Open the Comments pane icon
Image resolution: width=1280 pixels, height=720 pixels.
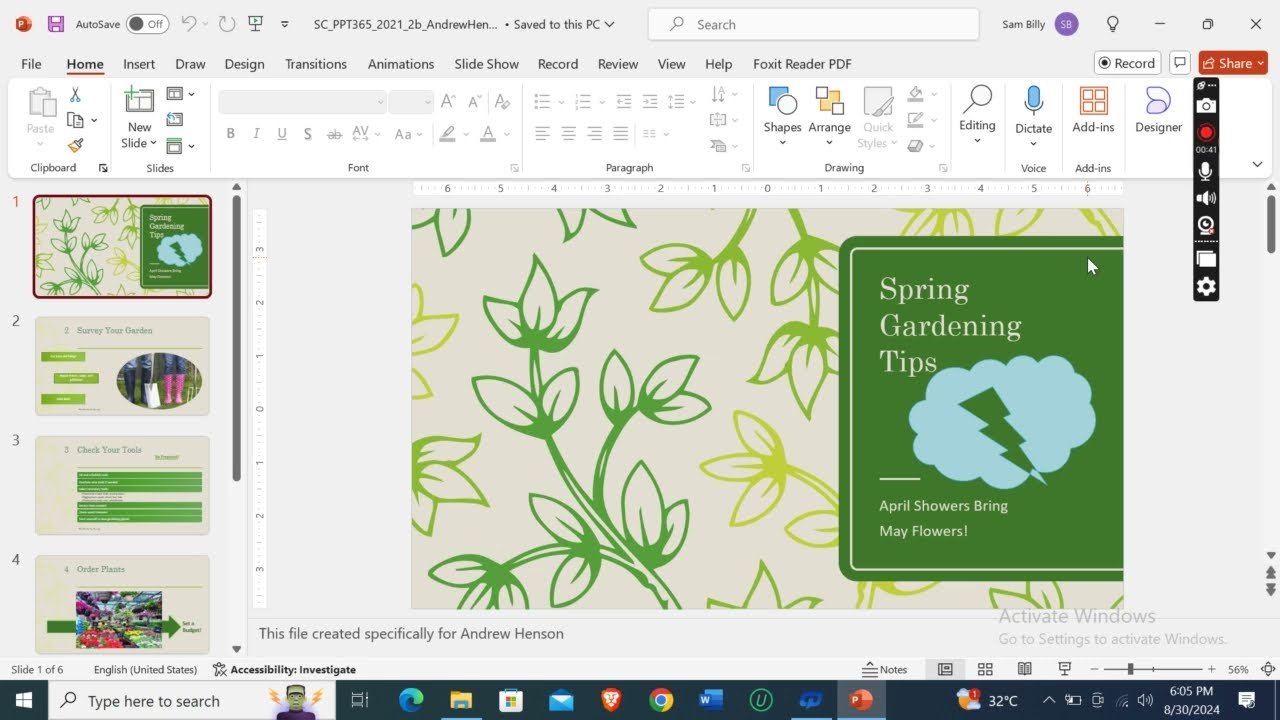coord(1180,63)
